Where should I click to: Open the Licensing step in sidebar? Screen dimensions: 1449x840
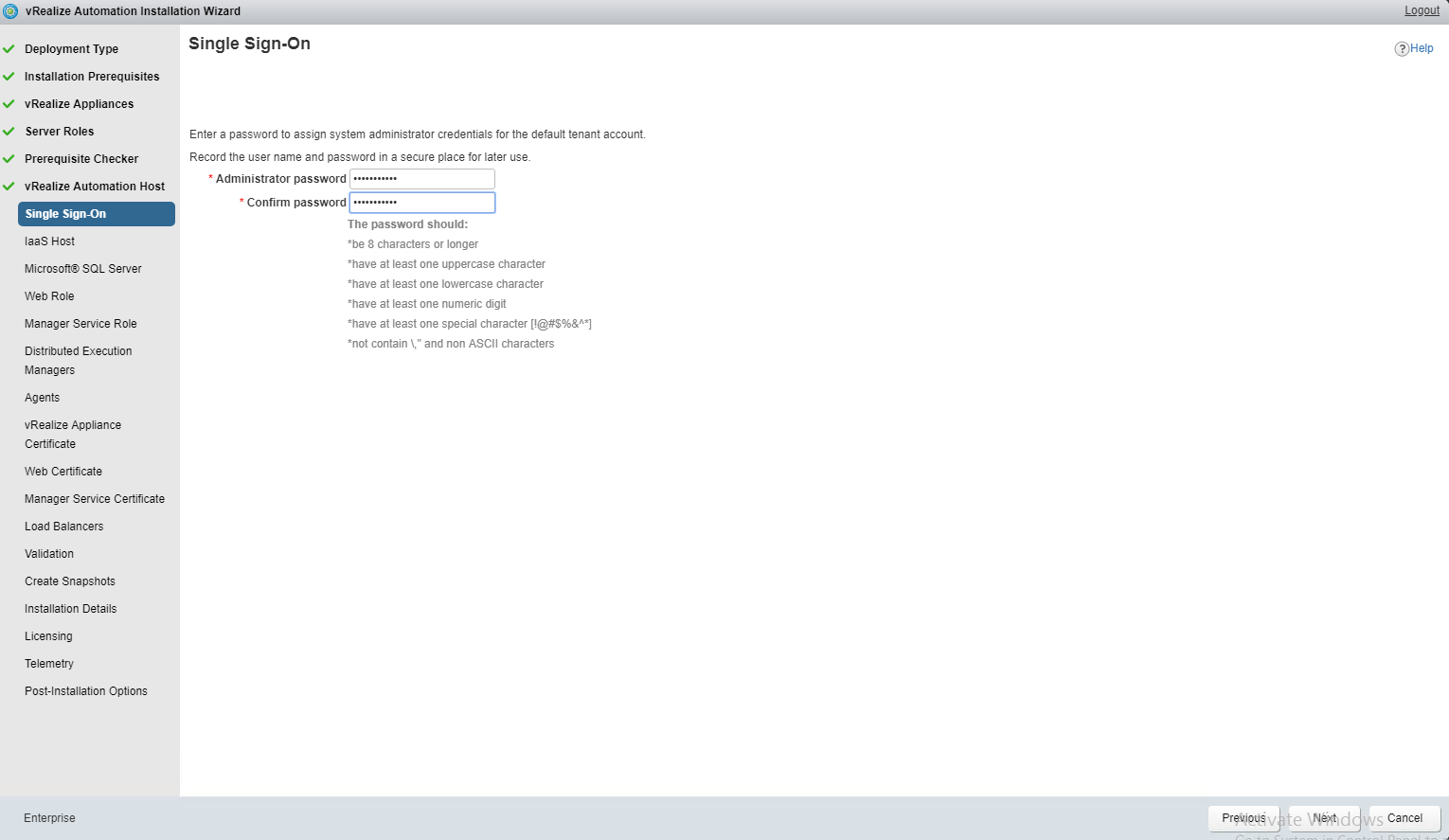48,636
